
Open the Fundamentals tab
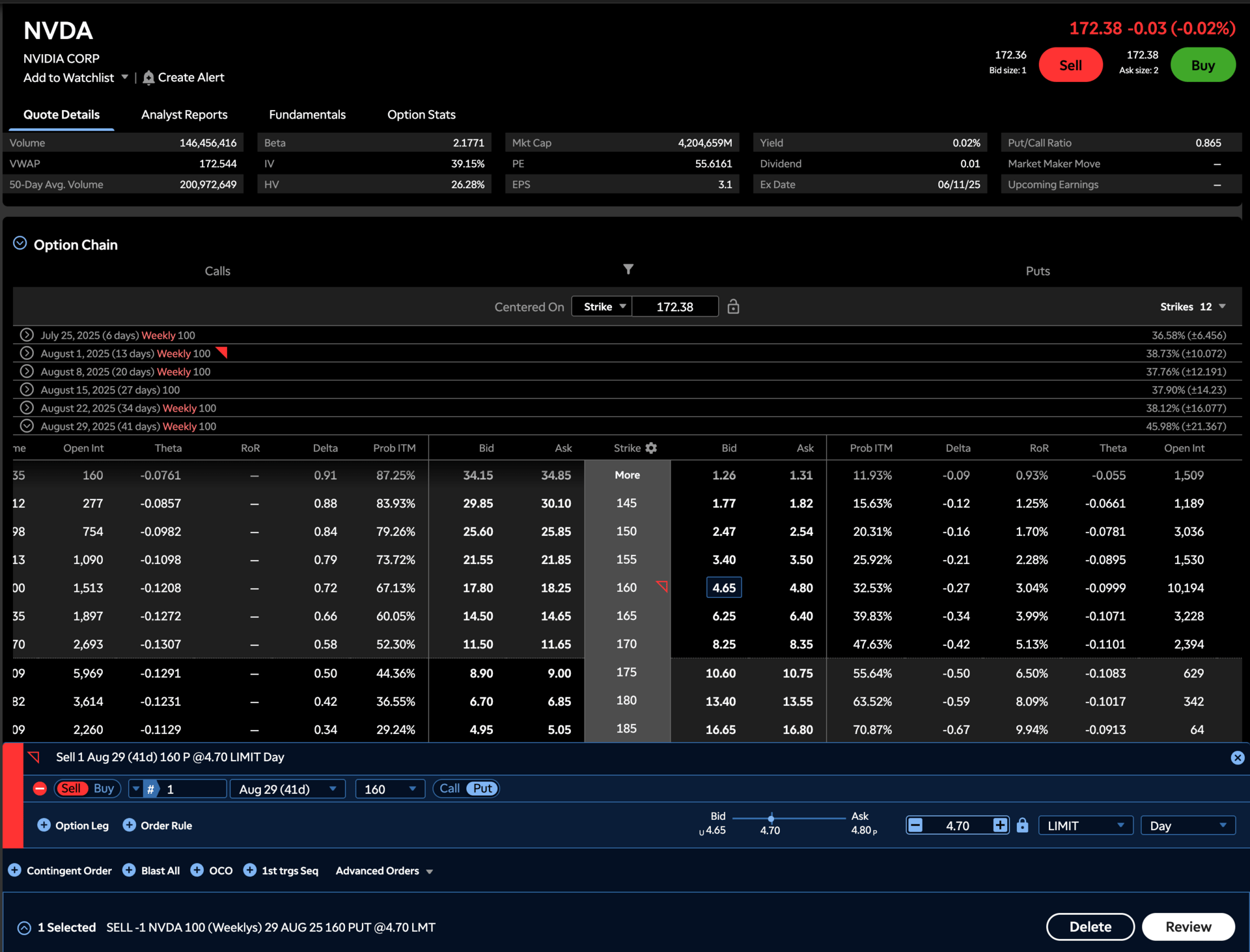[307, 115]
